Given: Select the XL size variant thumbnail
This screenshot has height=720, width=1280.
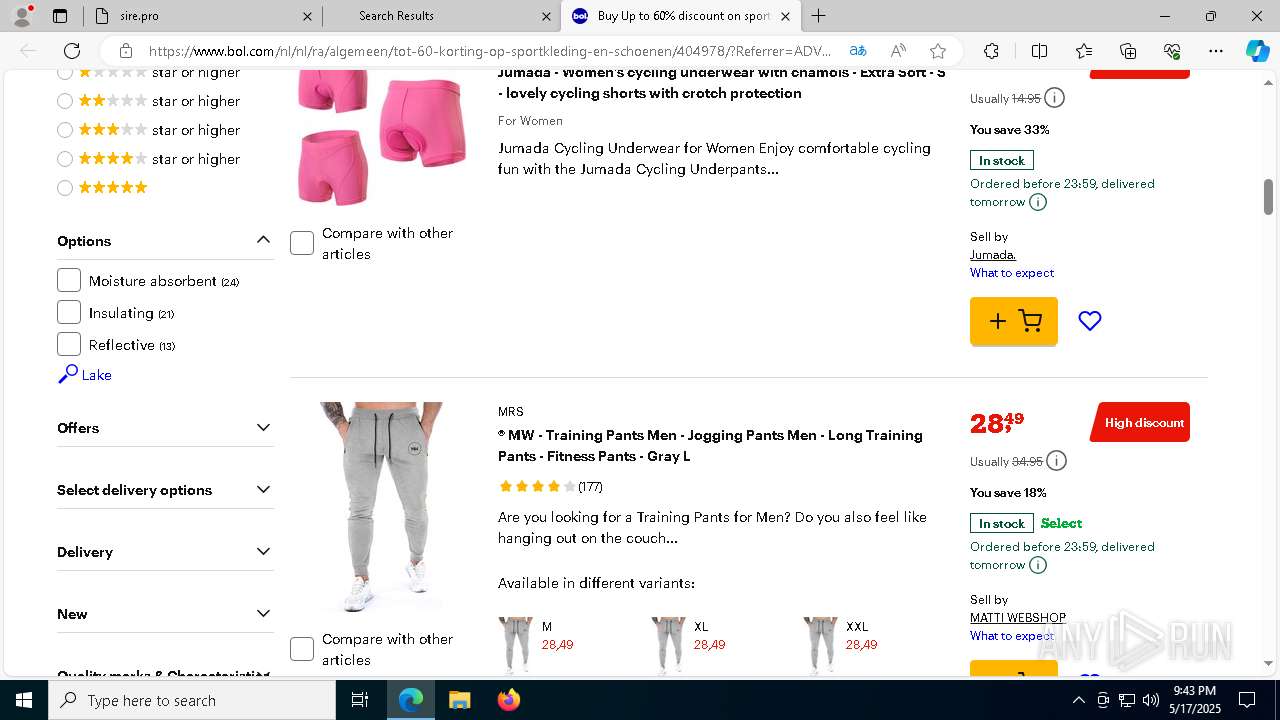Looking at the screenshot, I should [667, 645].
